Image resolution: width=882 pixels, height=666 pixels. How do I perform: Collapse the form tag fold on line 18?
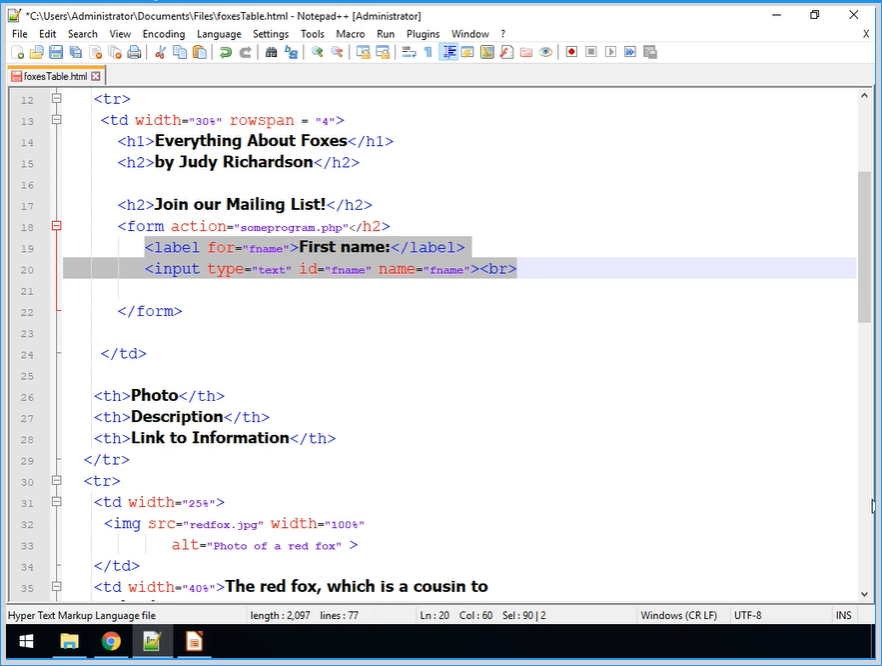click(57, 227)
